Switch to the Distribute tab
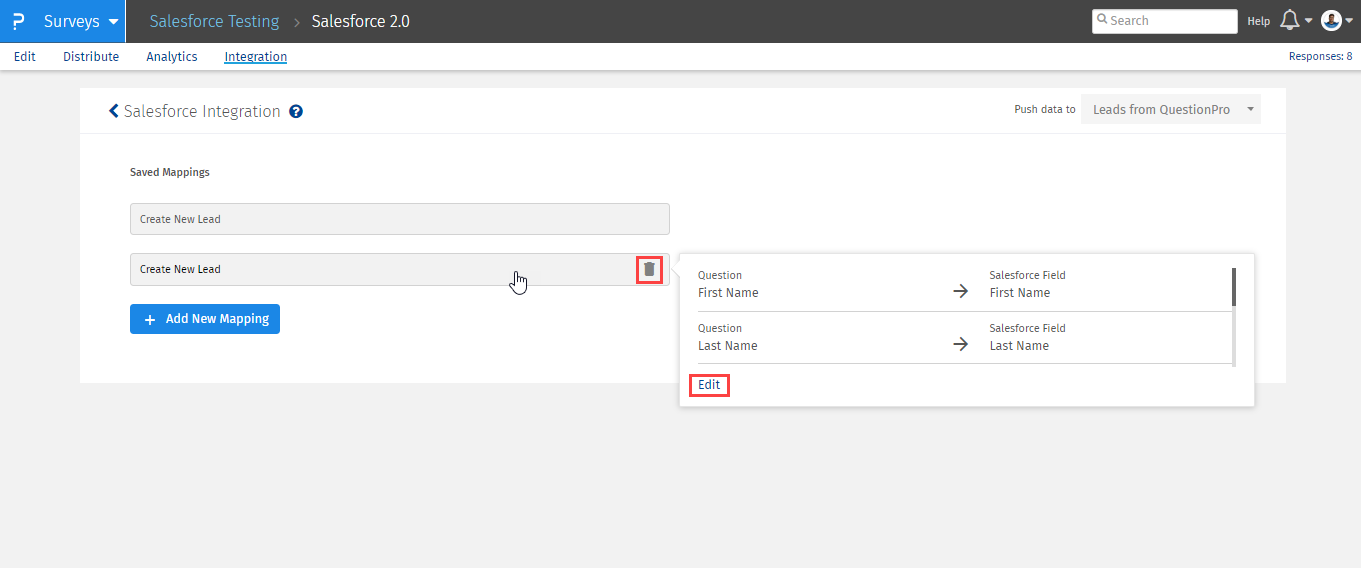Screen dimensions: 1361x568 tap(91, 57)
